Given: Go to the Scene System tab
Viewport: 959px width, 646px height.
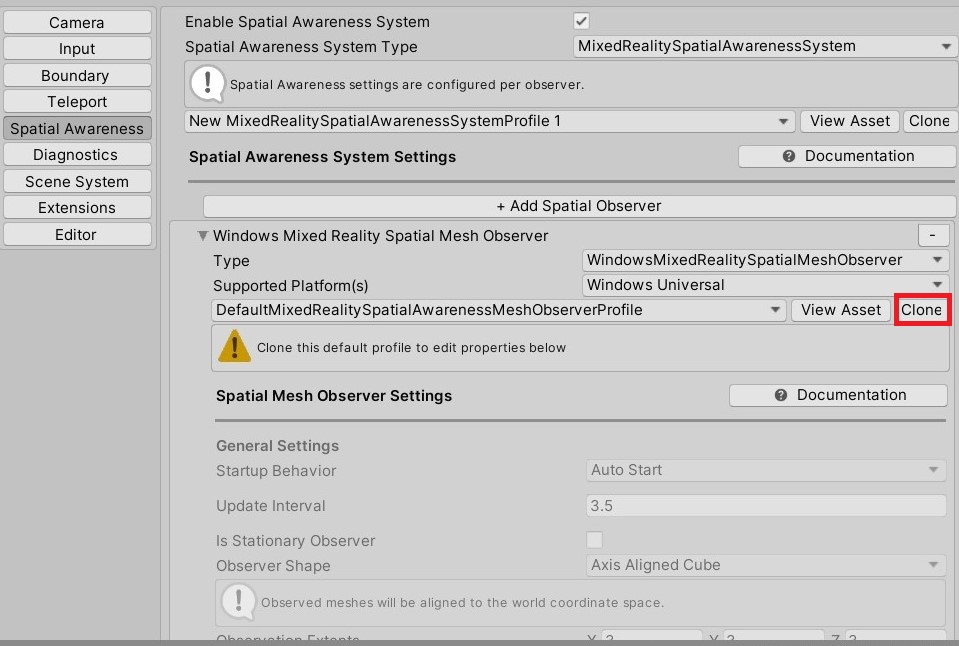Looking at the screenshot, I should (x=77, y=182).
